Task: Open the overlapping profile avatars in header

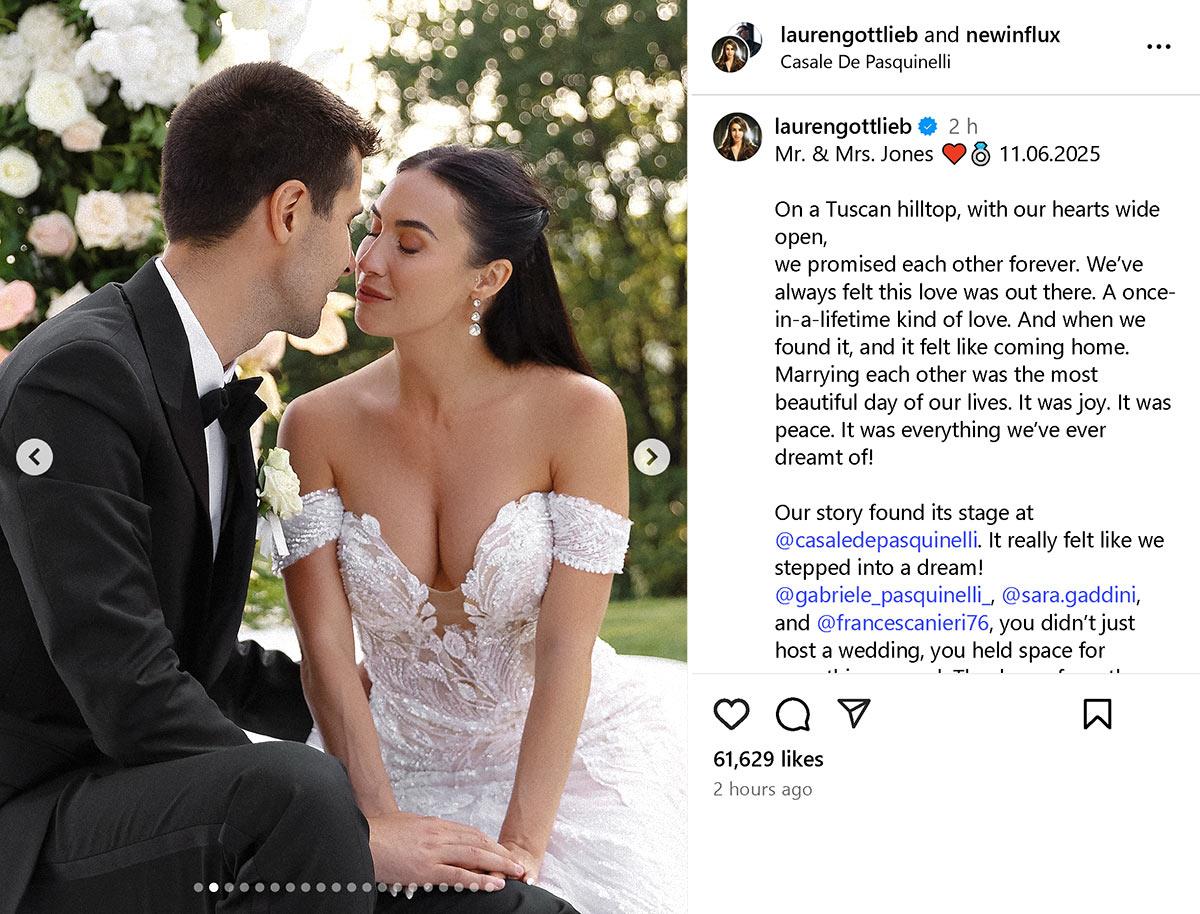Action: (736, 47)
